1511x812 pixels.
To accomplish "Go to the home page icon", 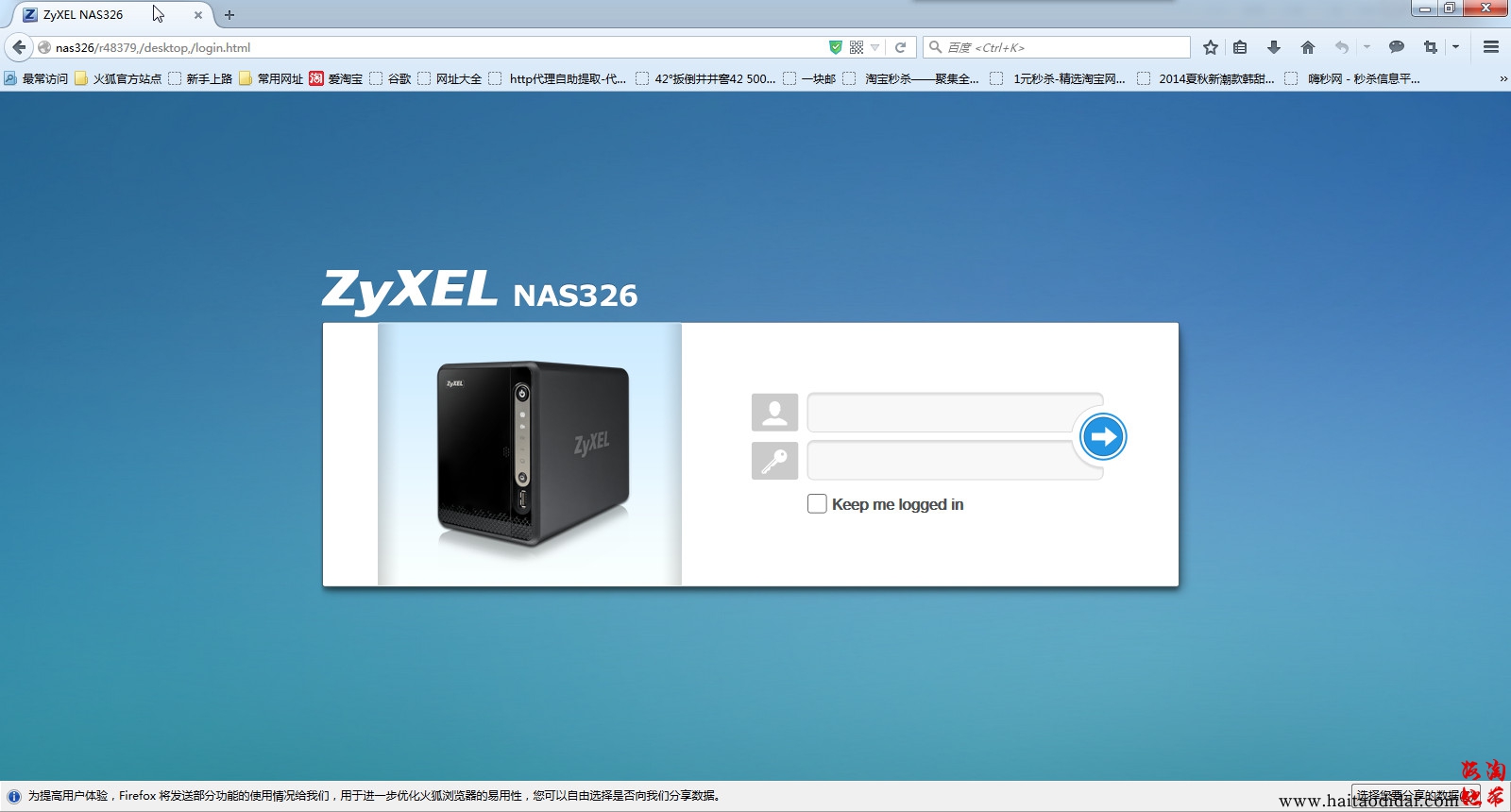I will [1307, 47].
